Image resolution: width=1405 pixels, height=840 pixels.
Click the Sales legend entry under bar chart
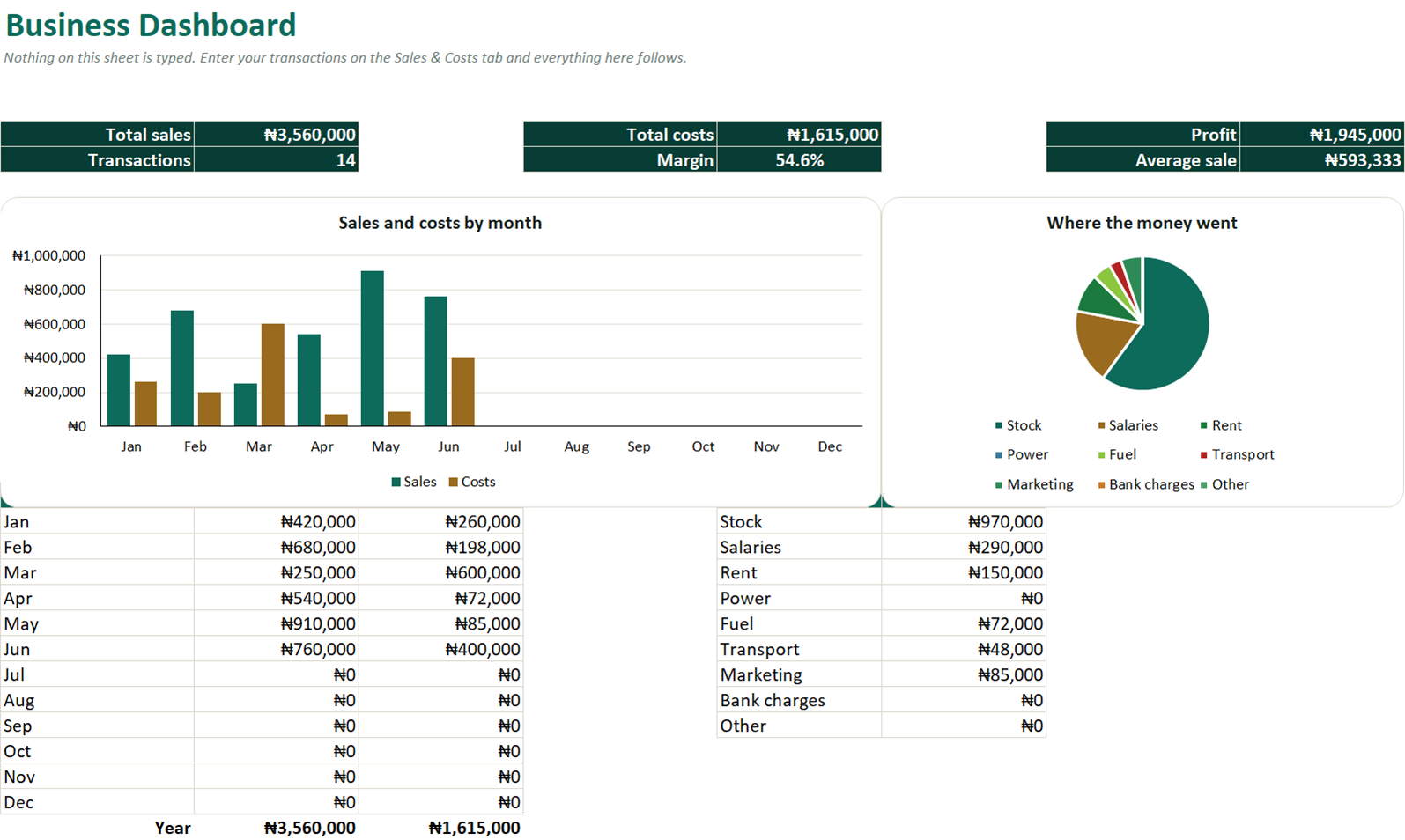coord(414,482)
